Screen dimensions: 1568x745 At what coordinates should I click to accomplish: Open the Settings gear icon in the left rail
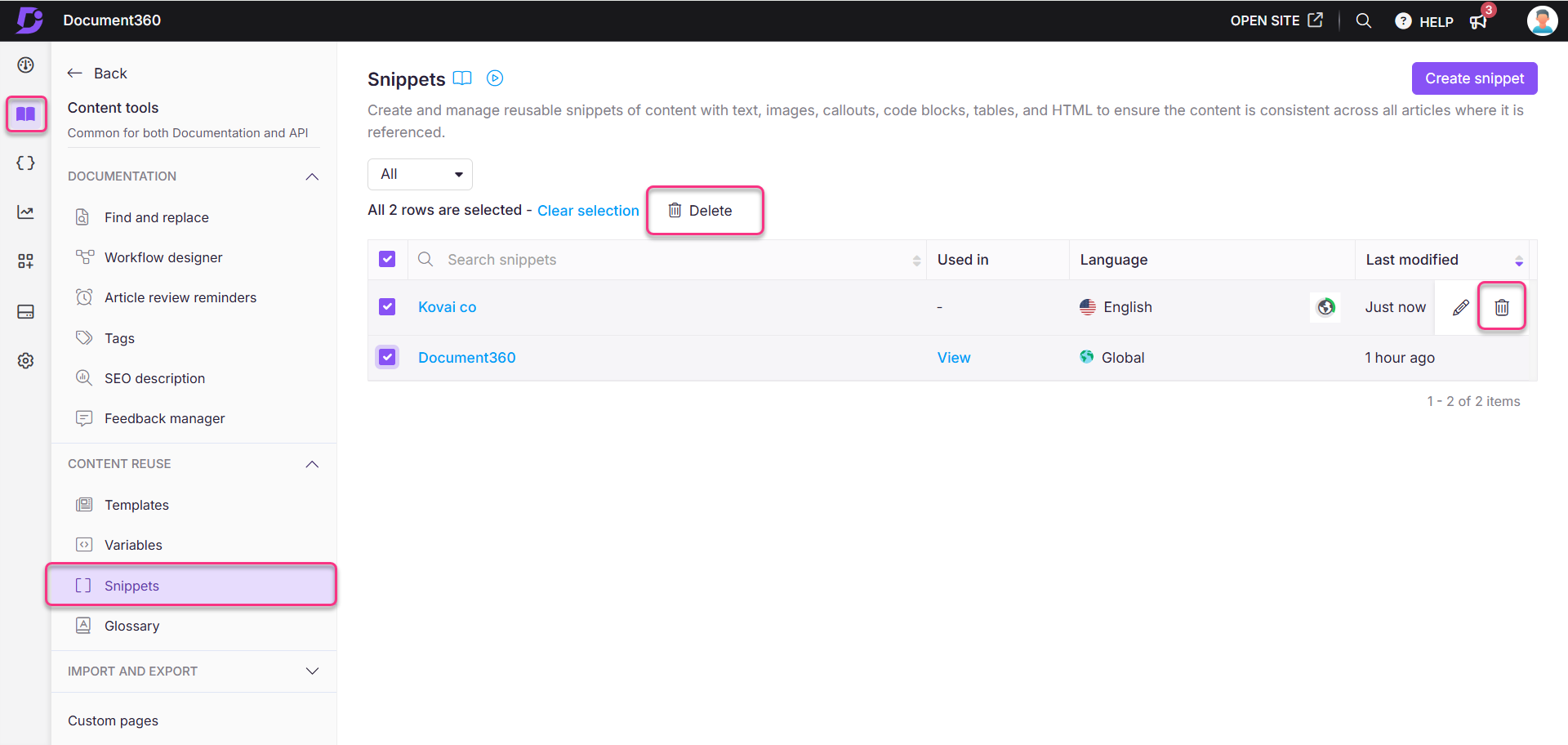25,360
